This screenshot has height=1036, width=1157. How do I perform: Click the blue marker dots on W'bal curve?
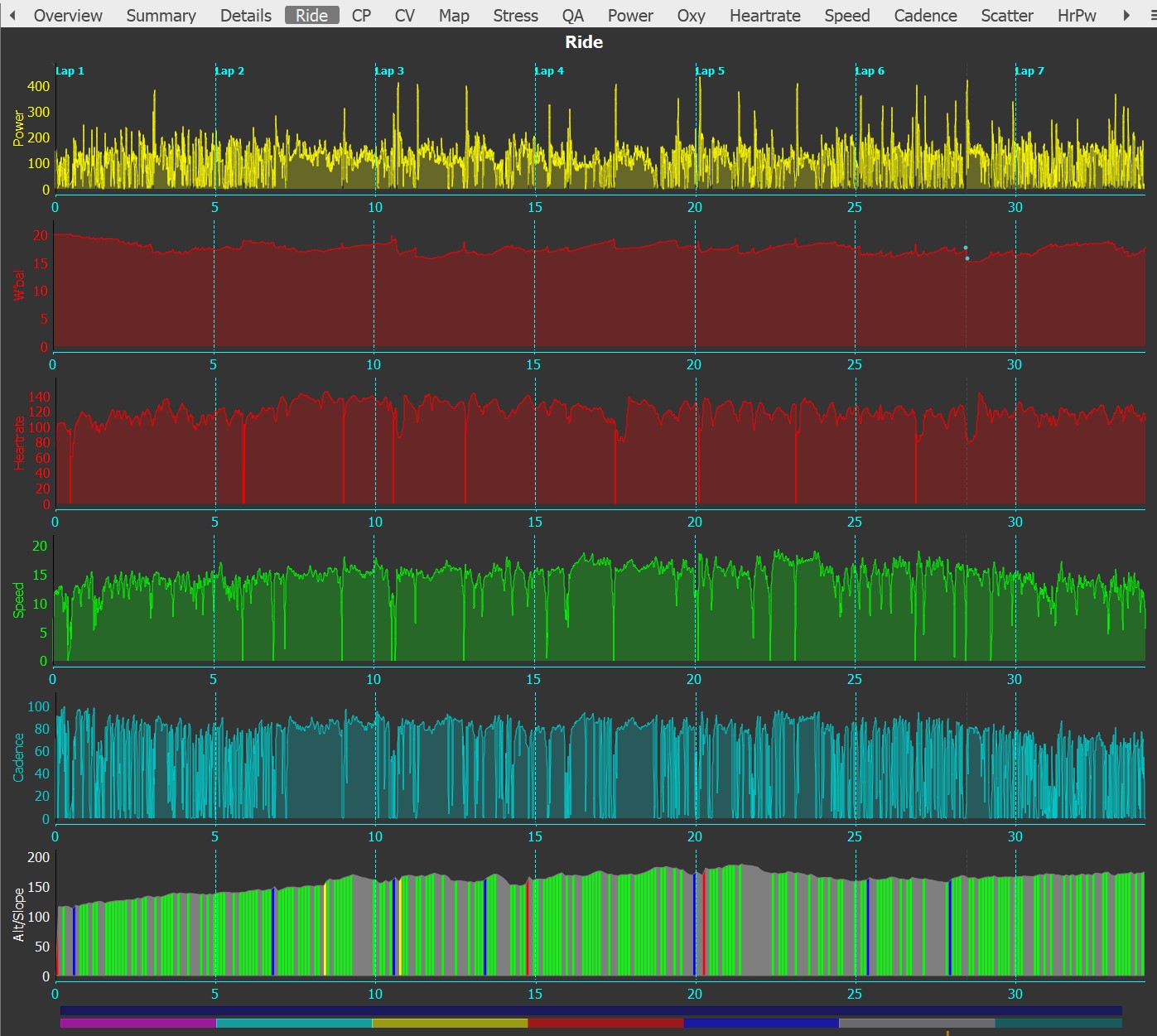tap(966, 253)
